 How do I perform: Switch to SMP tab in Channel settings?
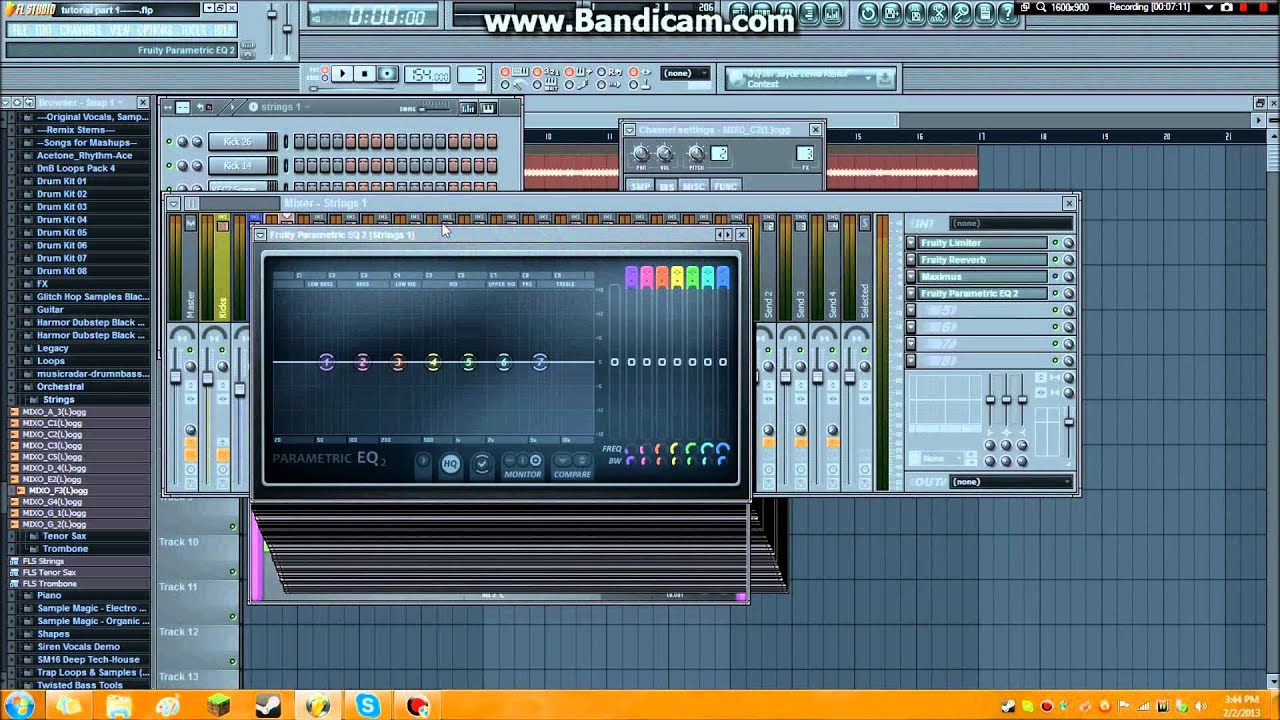[x=640, y=186]
